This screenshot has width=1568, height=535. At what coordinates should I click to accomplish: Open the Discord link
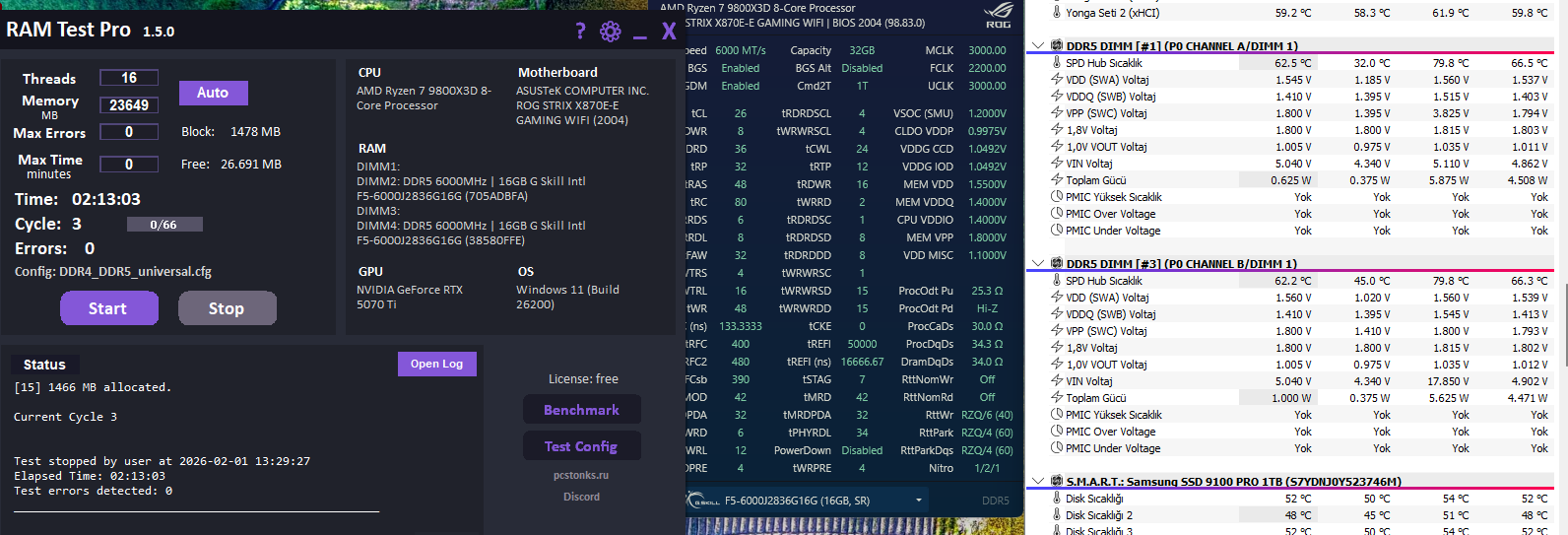pyautogui.click(x=581, y=497)
